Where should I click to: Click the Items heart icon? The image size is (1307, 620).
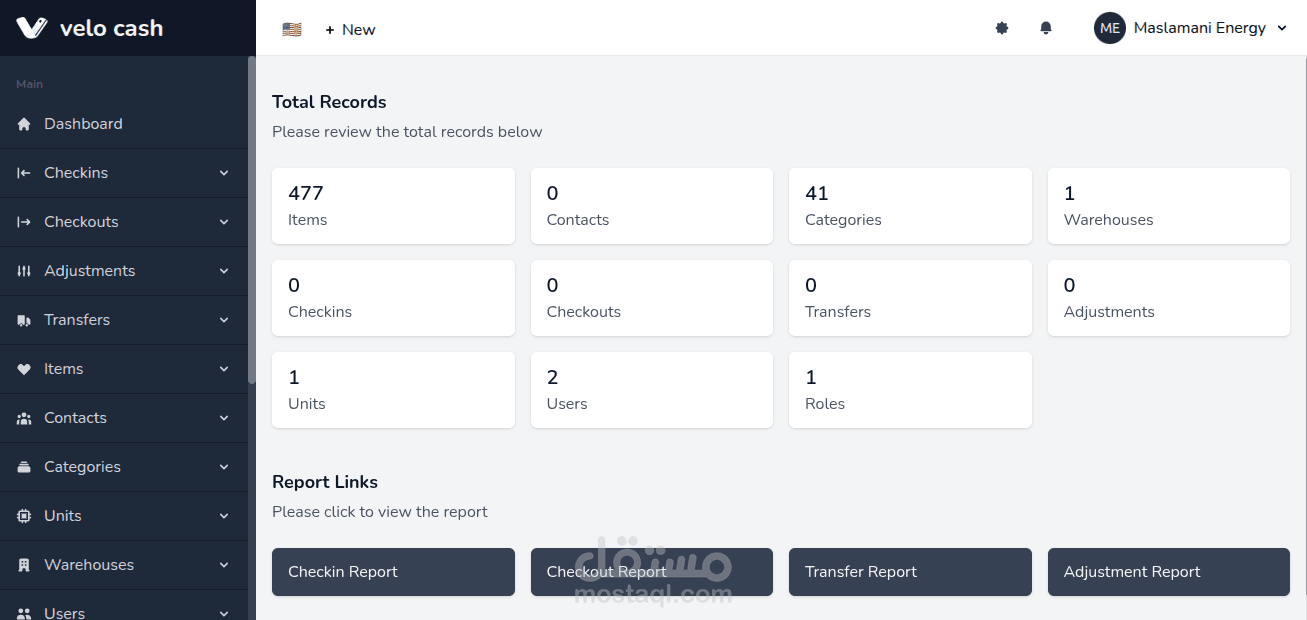24,369
